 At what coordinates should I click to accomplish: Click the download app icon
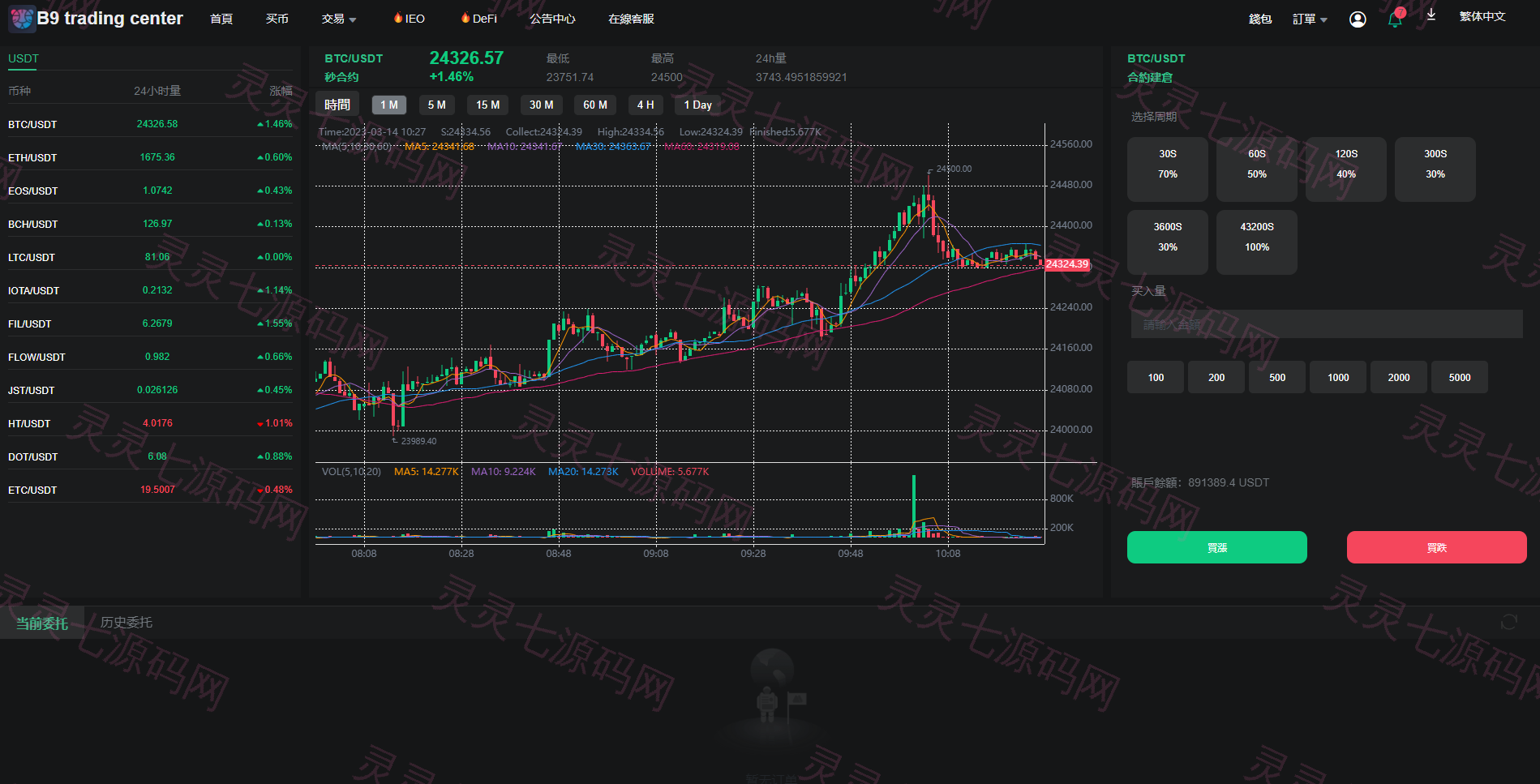pyautogui.click(x=1431, y=15)
